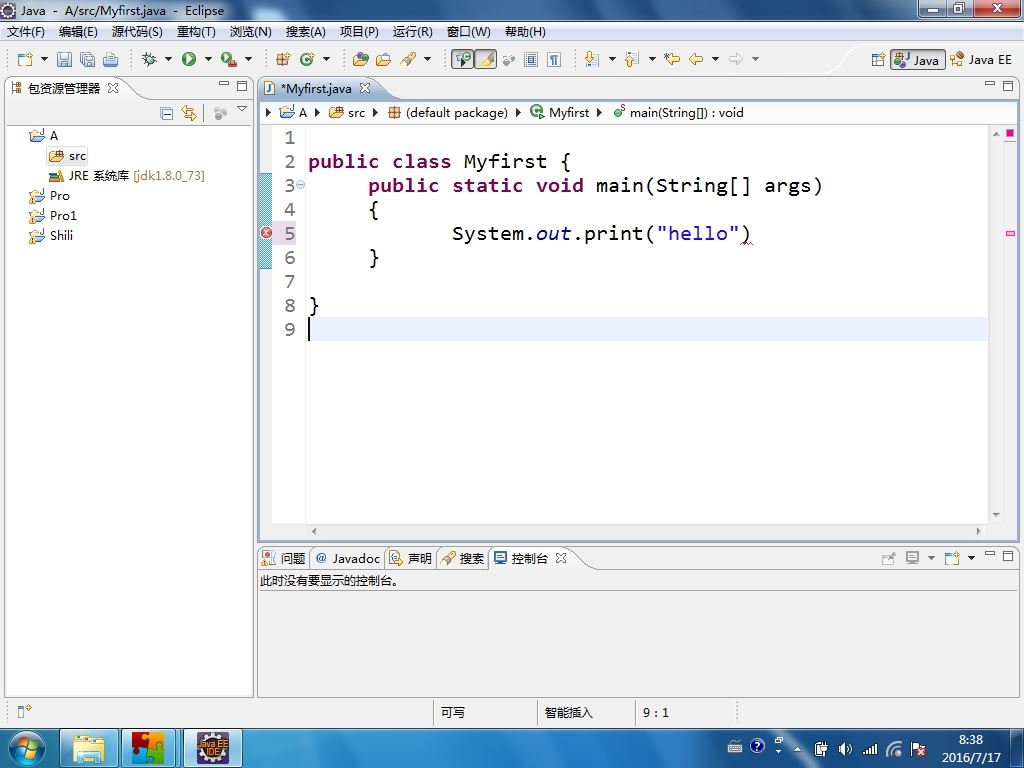Image resolution: width=1024 pixels, height=768 pixels.
Task: Open Previous Annotation dropdown arrow
Action: pos(652,59)
